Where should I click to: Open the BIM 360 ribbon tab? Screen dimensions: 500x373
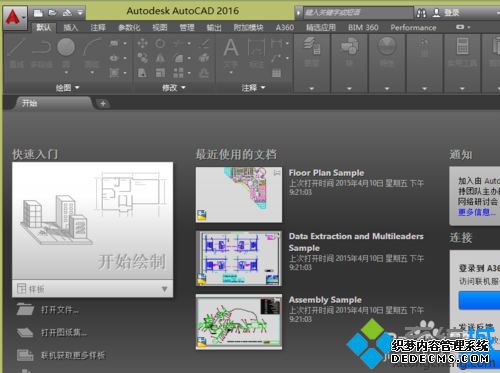click(x=363, y=27)
